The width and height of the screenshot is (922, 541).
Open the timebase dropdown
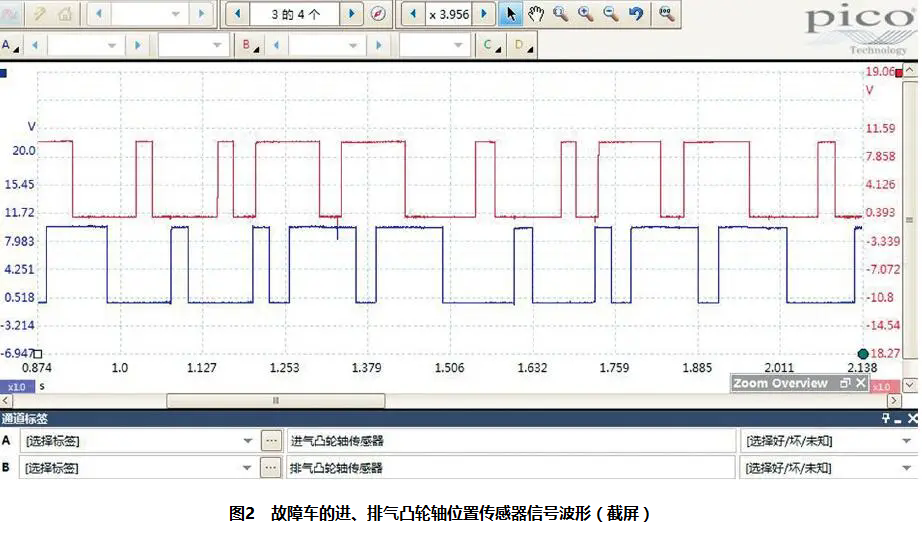coord(175,14)
